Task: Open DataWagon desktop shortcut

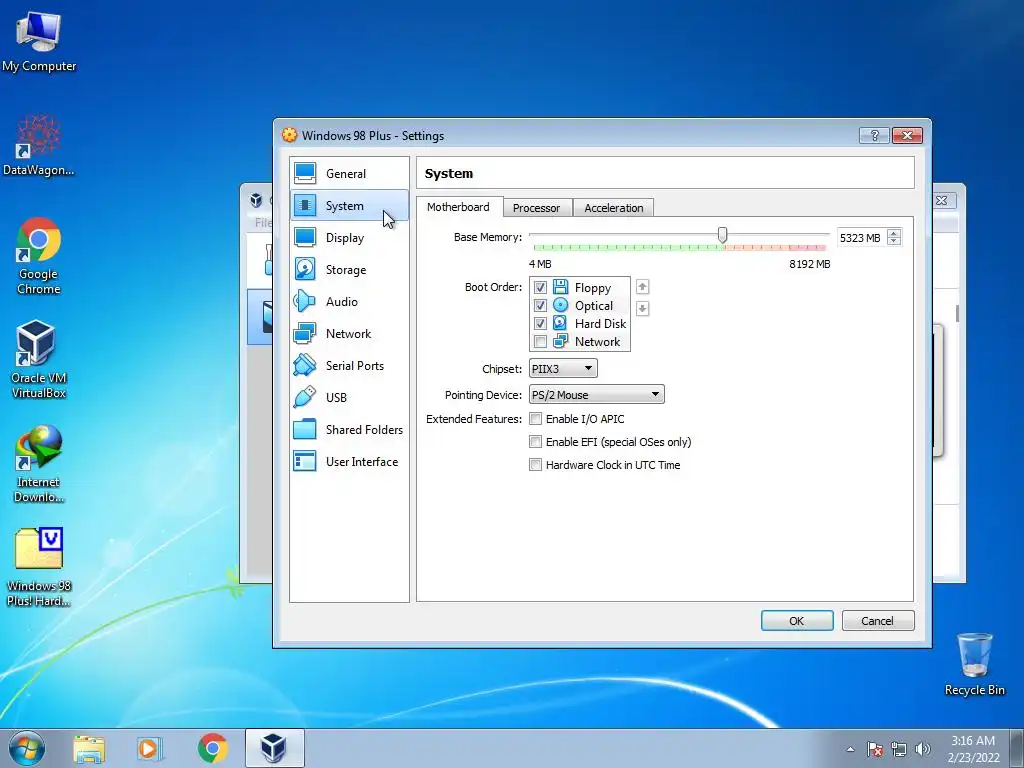Action: 39,145
